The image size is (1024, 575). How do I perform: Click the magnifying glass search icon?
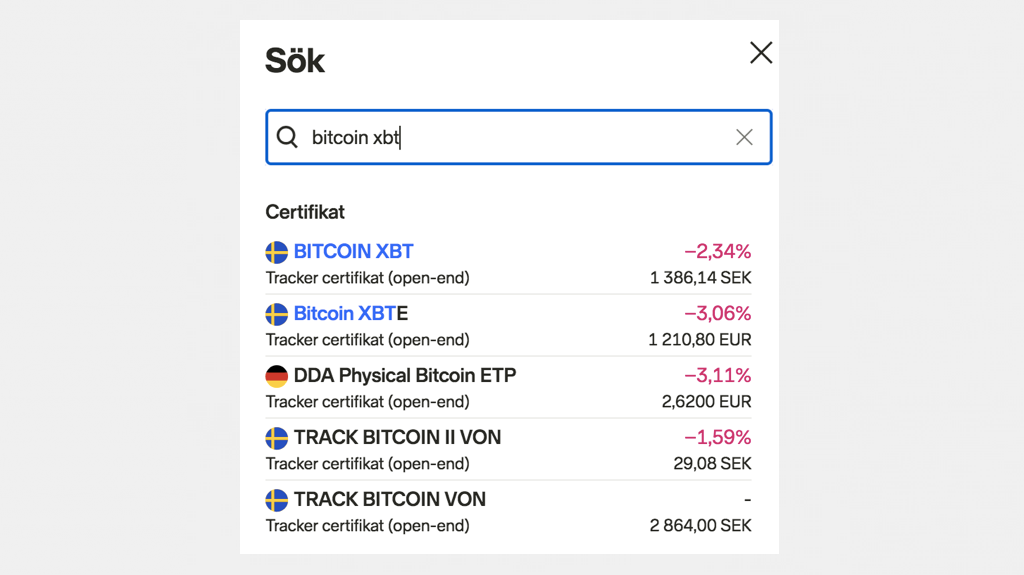coord(287,137)
